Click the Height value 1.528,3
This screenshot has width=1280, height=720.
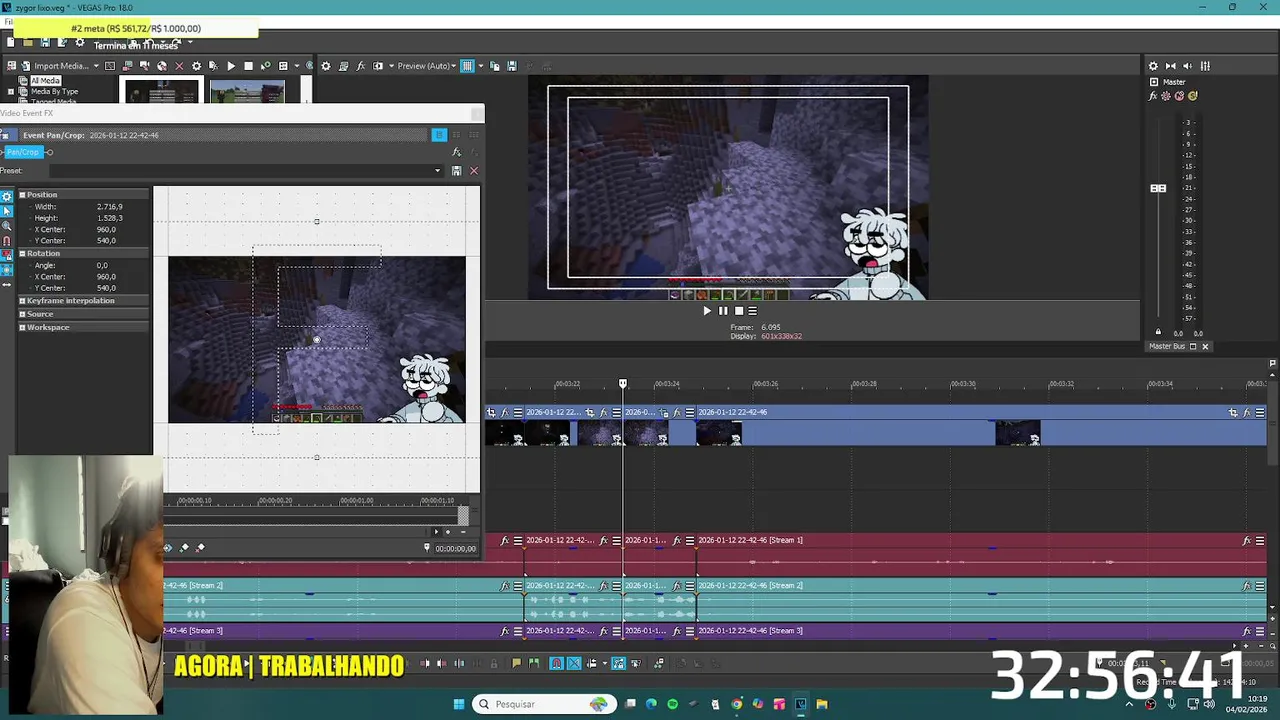pyautogui.click(x=110, y=218)
